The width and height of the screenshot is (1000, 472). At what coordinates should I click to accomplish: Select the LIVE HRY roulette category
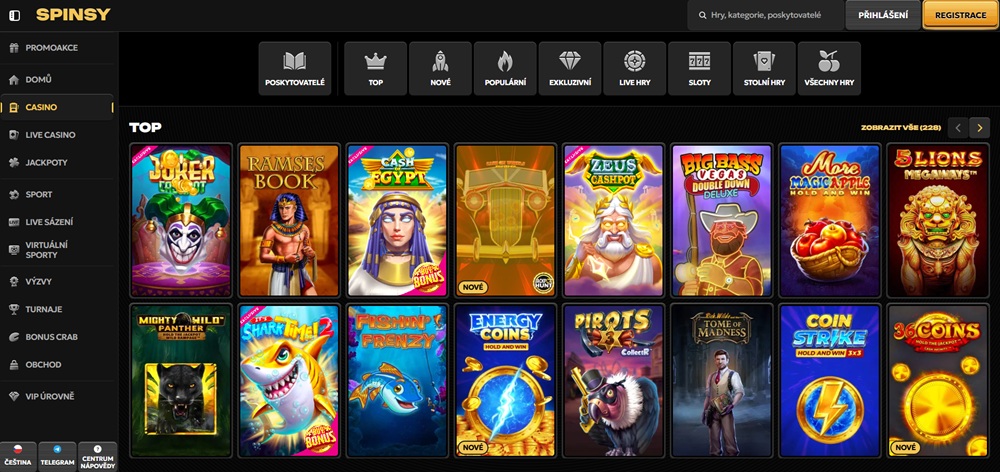click(635, 68)
